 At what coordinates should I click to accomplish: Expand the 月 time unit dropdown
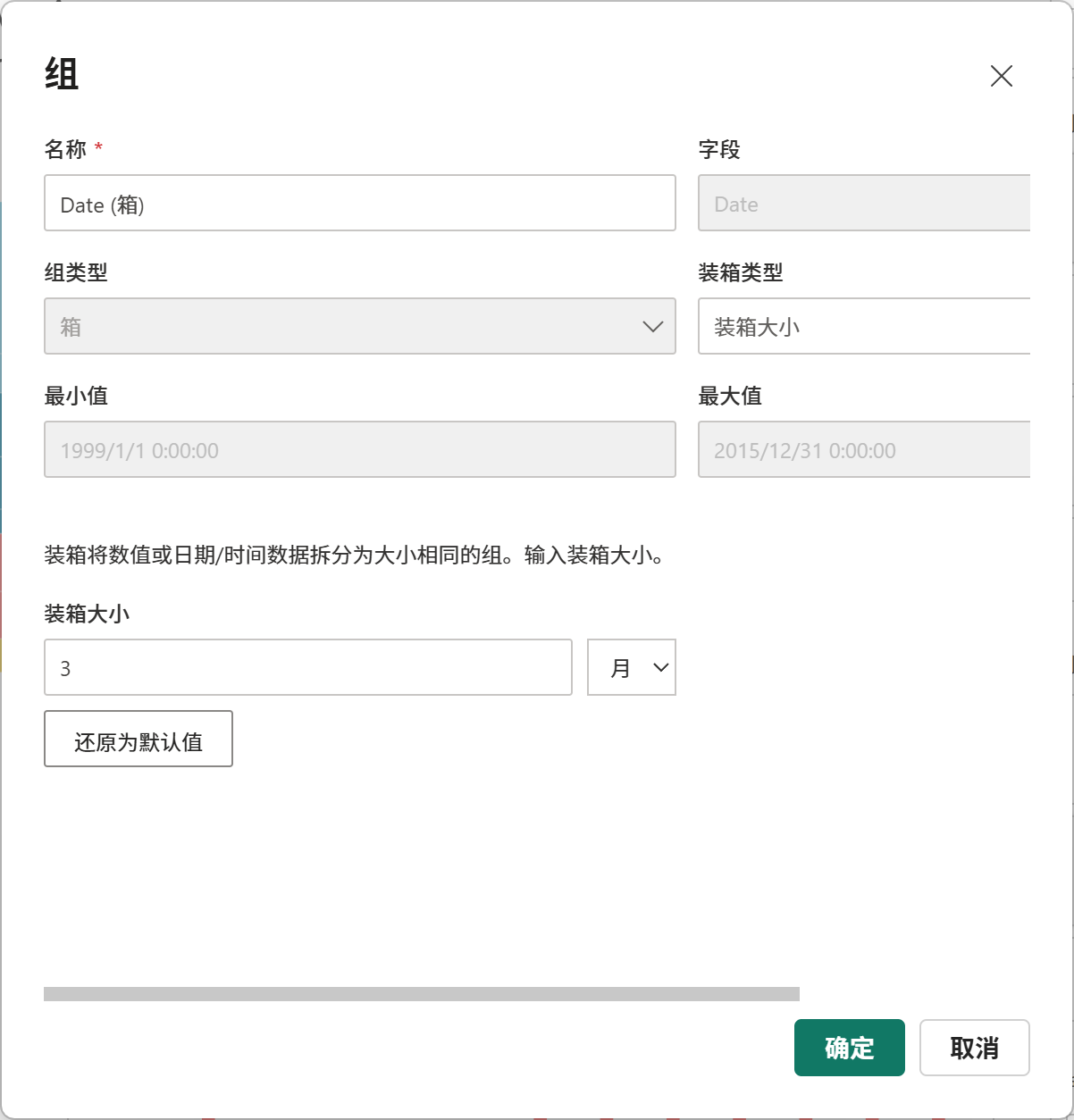point(632,667)
